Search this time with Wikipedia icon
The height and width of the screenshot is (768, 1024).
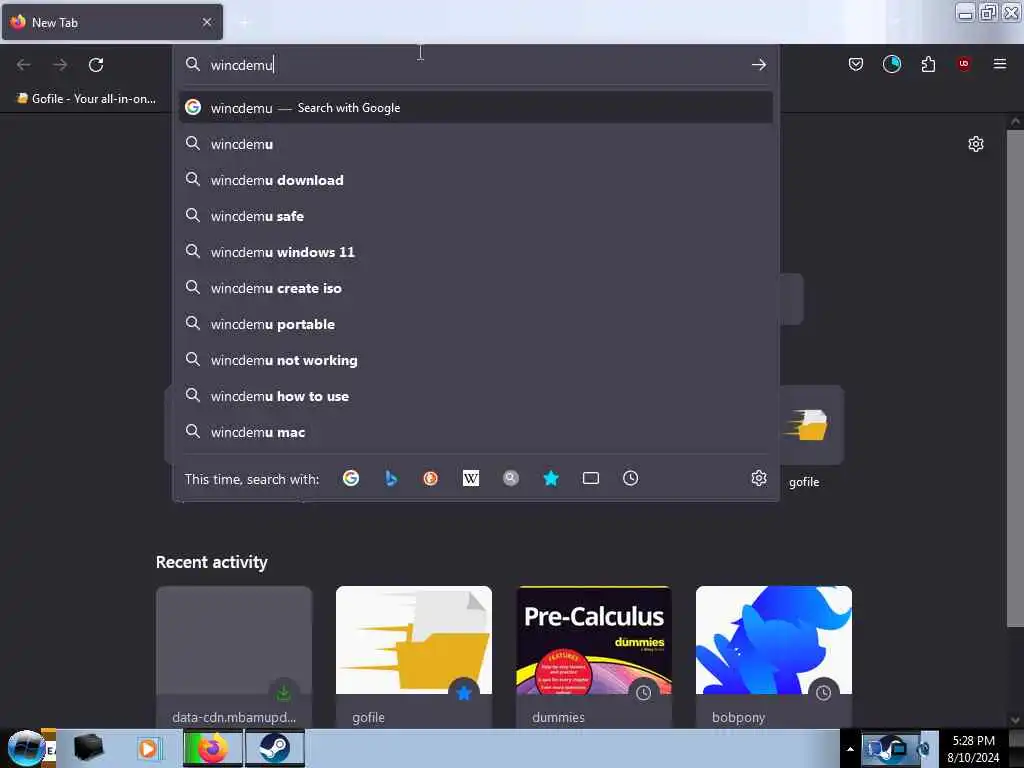point(471,478)
